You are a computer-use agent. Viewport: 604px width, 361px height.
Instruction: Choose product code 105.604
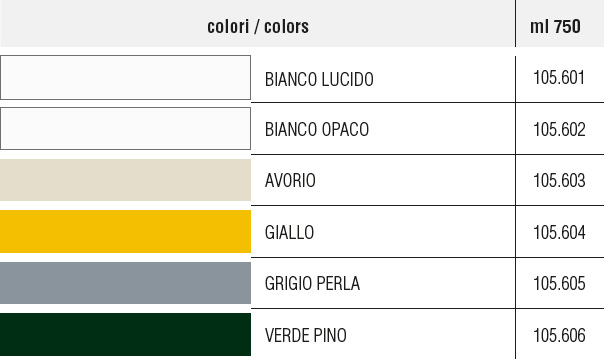point(559,233)
